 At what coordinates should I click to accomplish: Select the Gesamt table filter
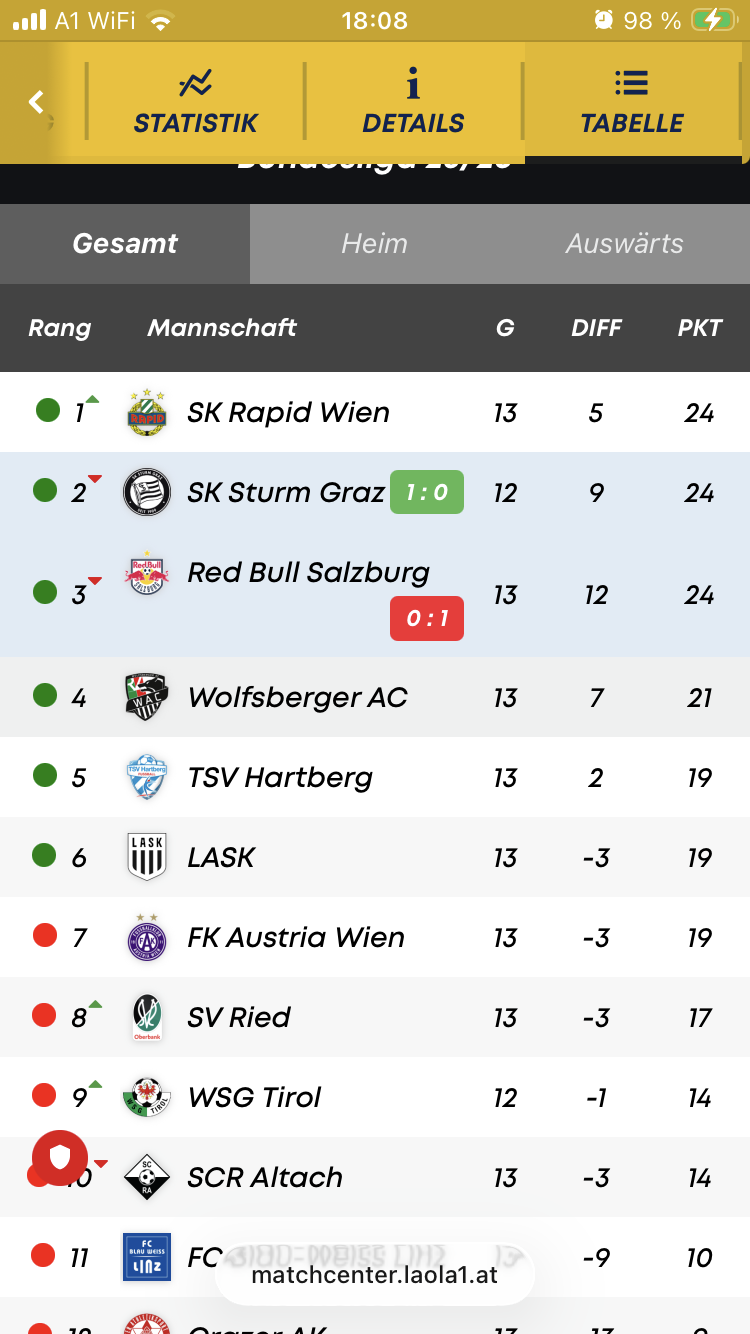(x=125, y=244)
